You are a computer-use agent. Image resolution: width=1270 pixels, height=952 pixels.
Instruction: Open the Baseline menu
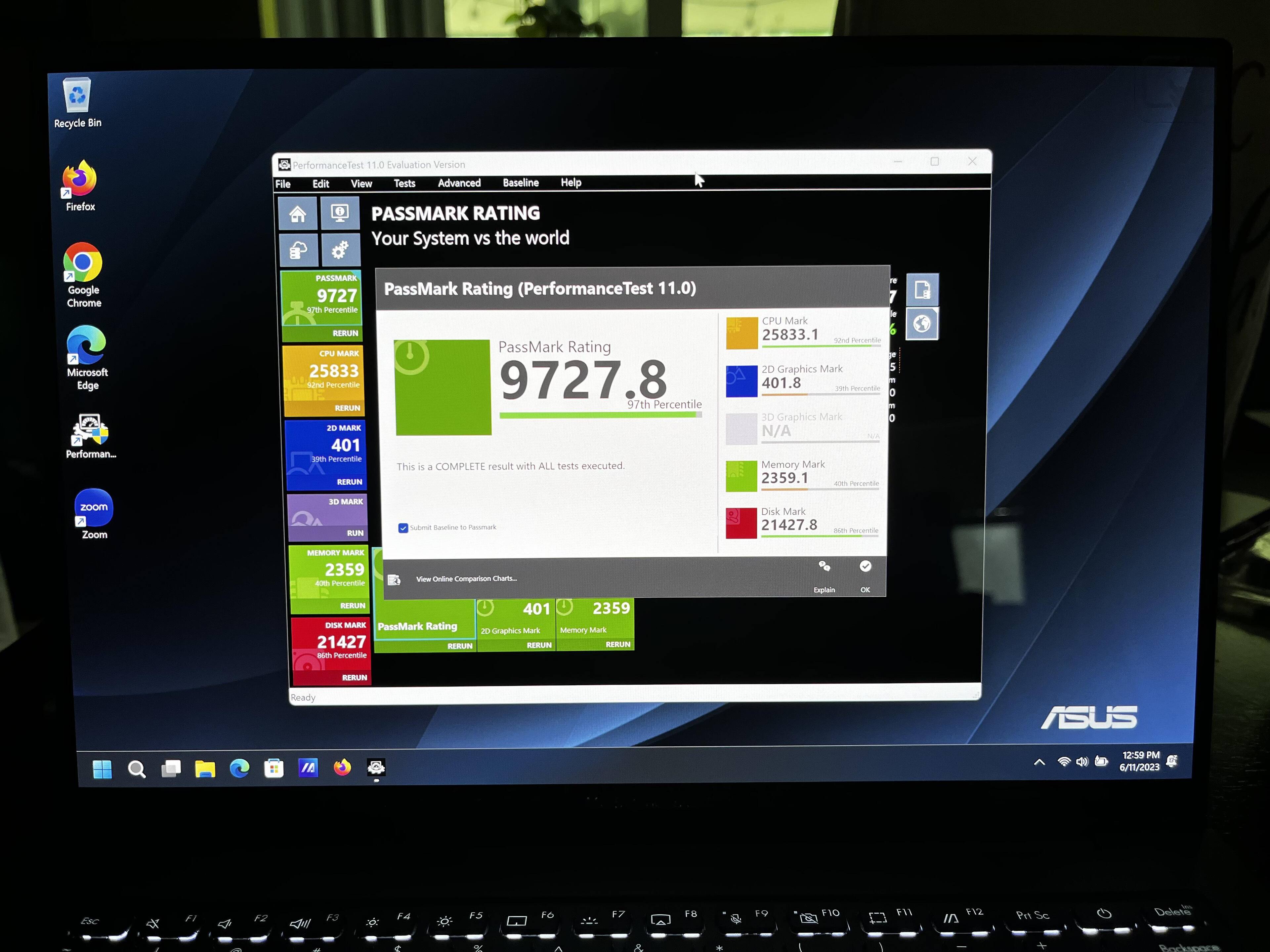(x=520, y=183)
